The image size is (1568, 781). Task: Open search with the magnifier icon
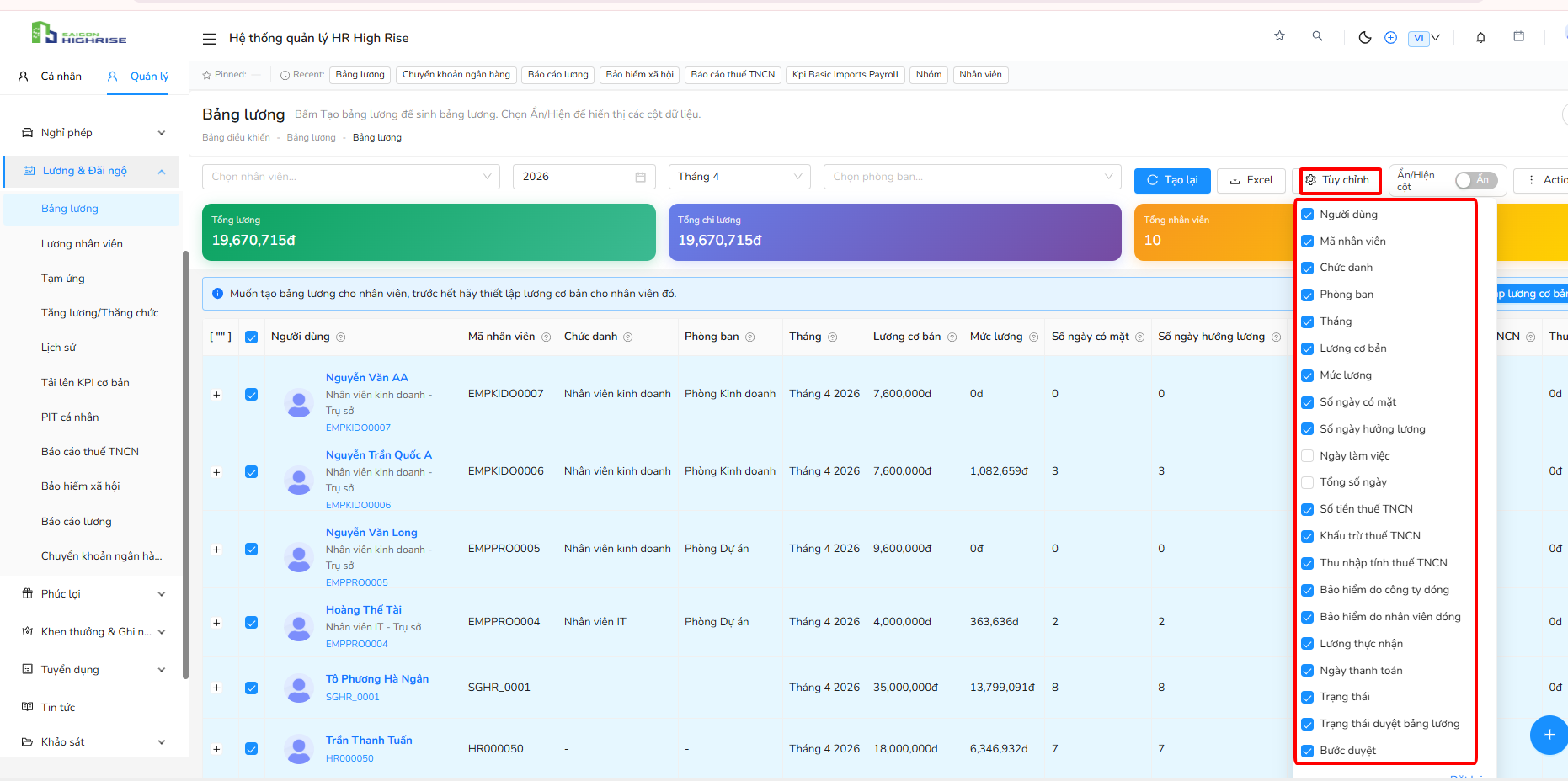click(x=1317, y=36)
